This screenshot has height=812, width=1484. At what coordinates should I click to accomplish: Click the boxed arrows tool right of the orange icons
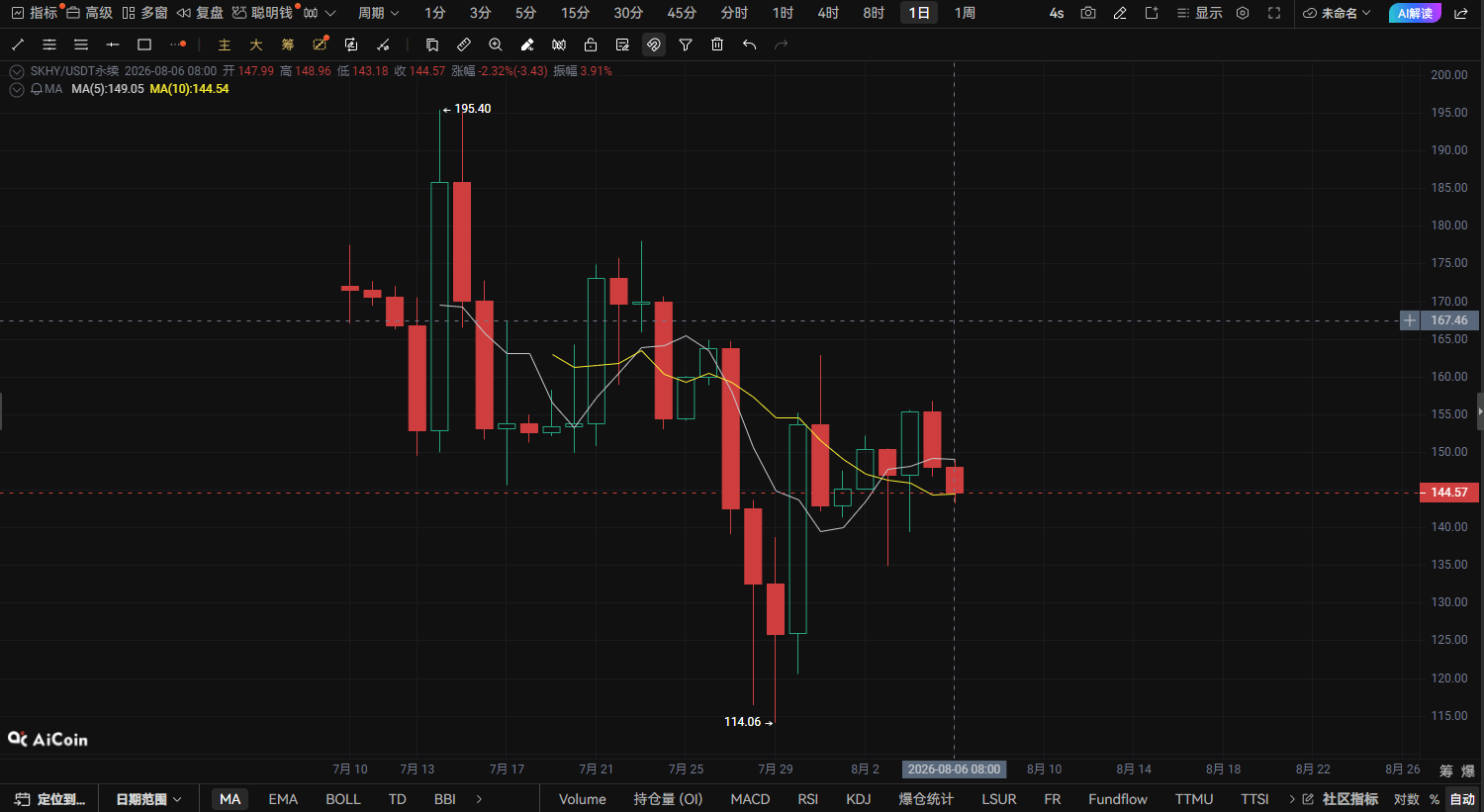click(351, 45)
